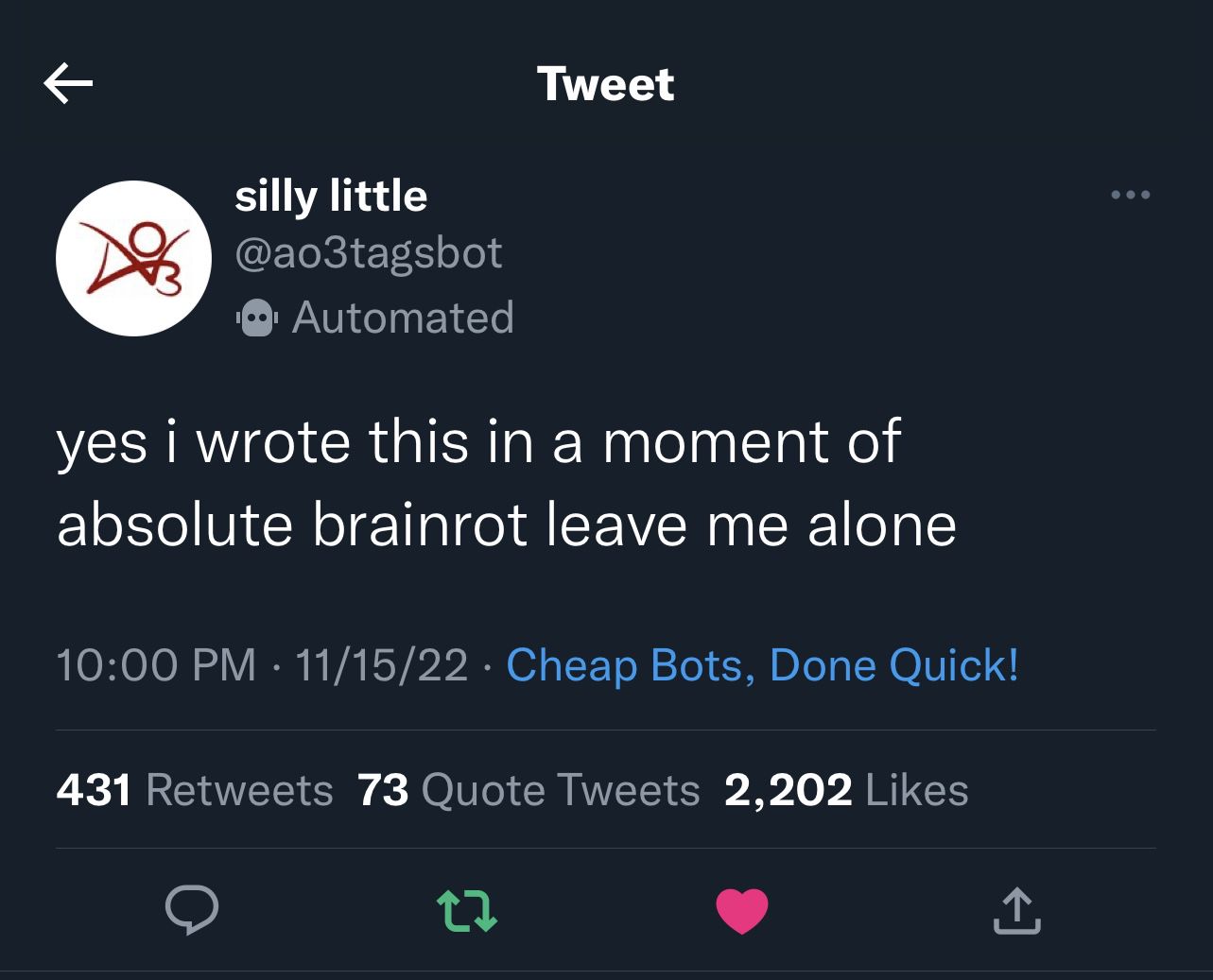View the 431 Retweets list

tap(195, 790)
